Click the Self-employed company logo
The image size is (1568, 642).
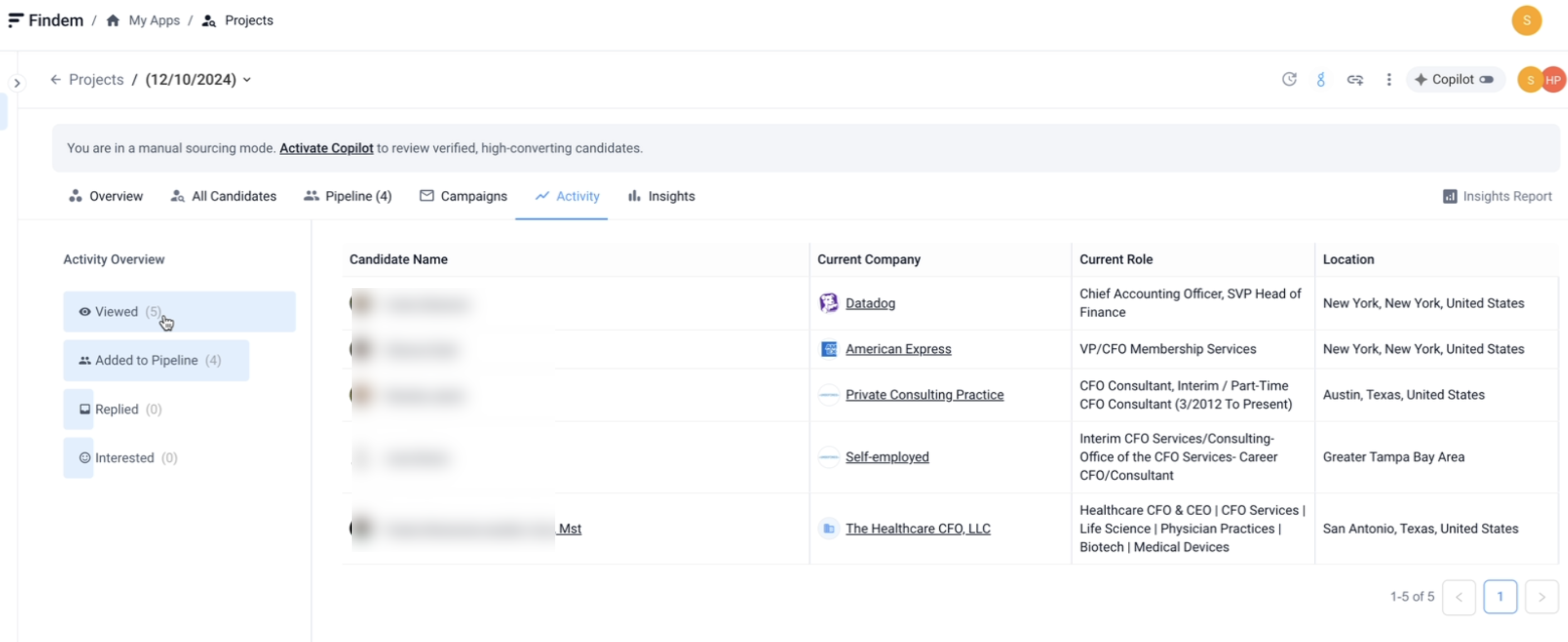coord(829,457)
